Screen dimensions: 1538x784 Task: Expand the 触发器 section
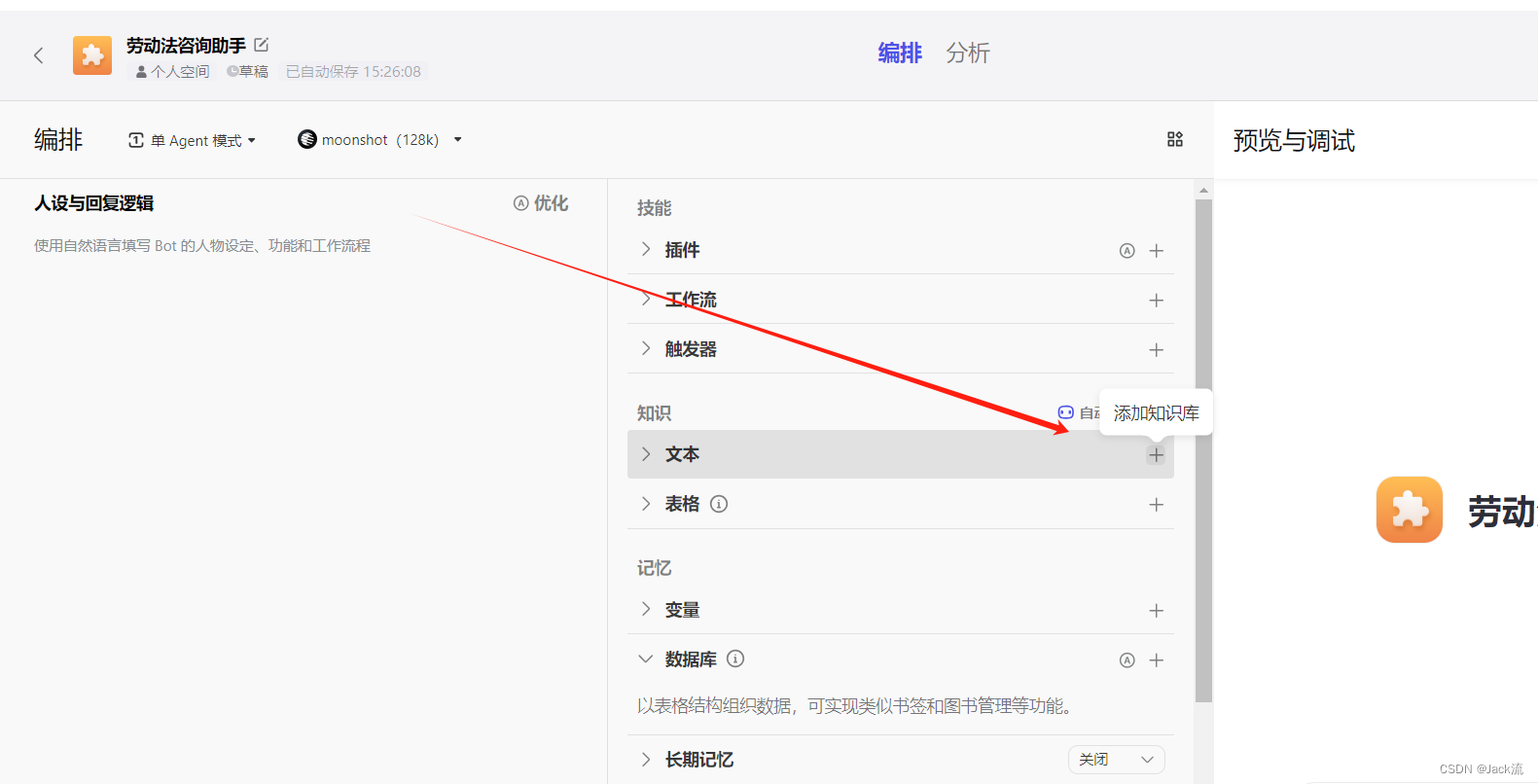click(646, 349)
